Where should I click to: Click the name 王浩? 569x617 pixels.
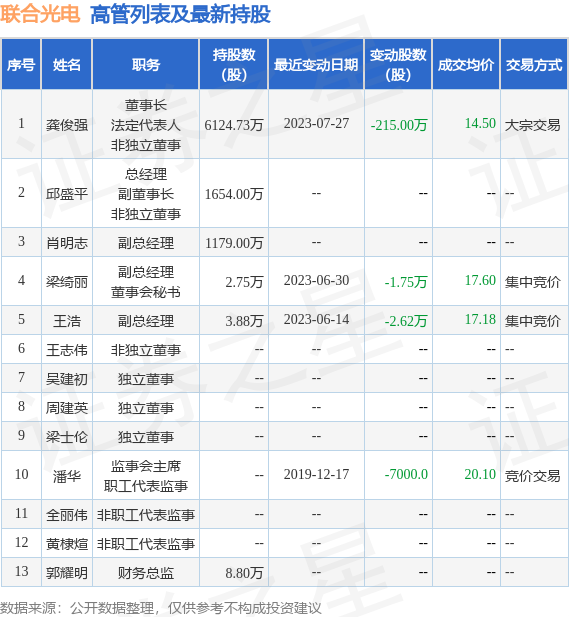(67, 321)
